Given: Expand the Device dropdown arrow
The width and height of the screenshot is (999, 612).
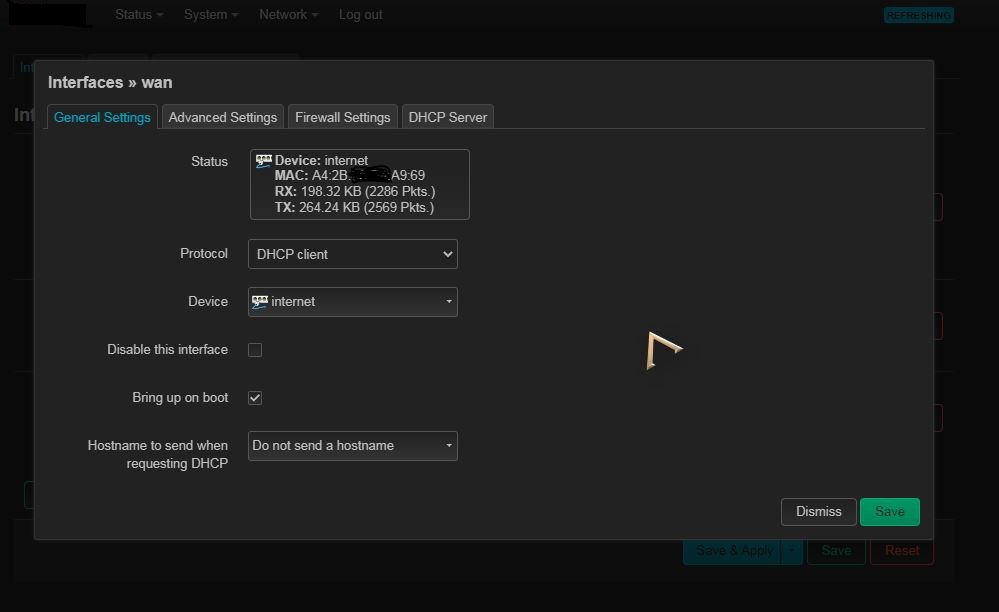Looking at the screenshot, I should [448, 302].
